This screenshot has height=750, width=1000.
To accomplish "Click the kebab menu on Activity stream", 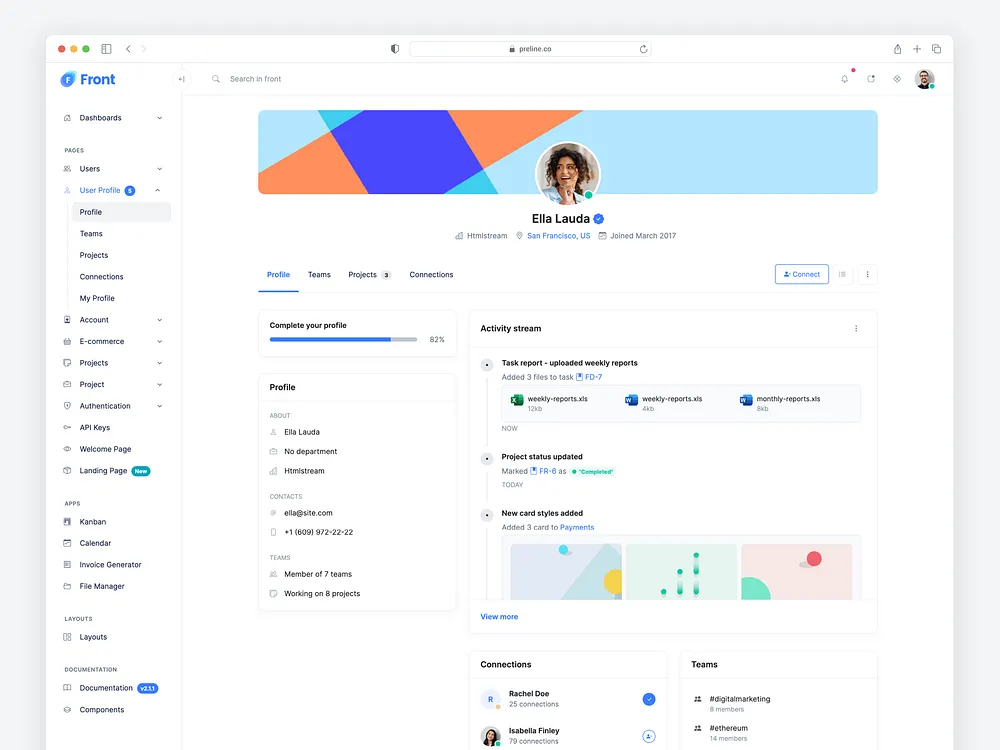I will pos(855,328).
